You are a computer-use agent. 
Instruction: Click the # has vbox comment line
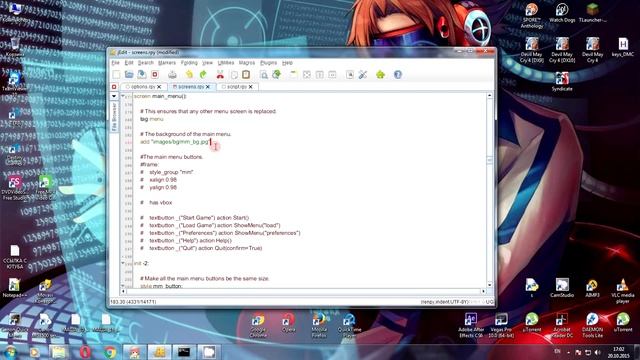tap(156, 203)
